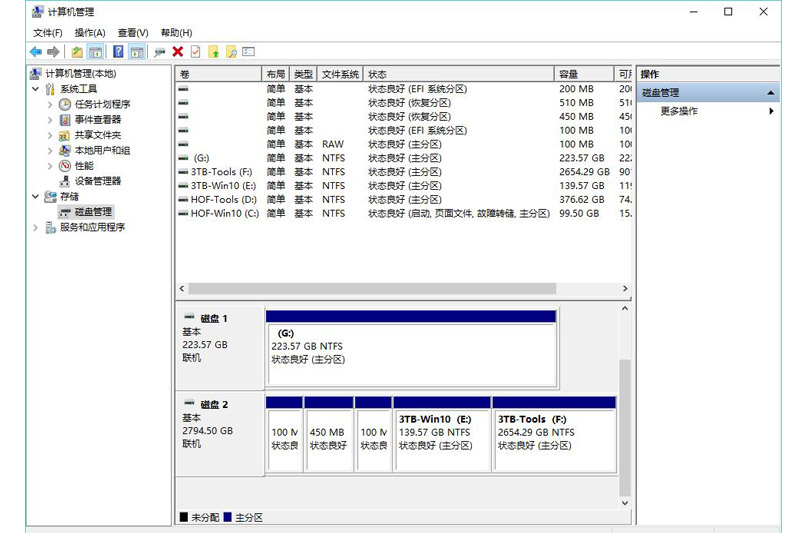
Task: Click the Forward arrow in toolbar
Action: click(x=53, y=51)
